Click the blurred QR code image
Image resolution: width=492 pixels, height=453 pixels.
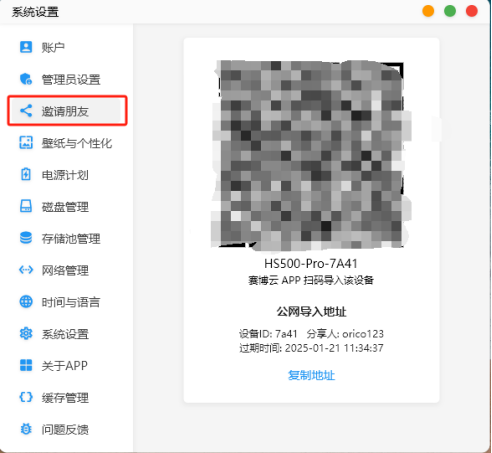click(311, 155)
